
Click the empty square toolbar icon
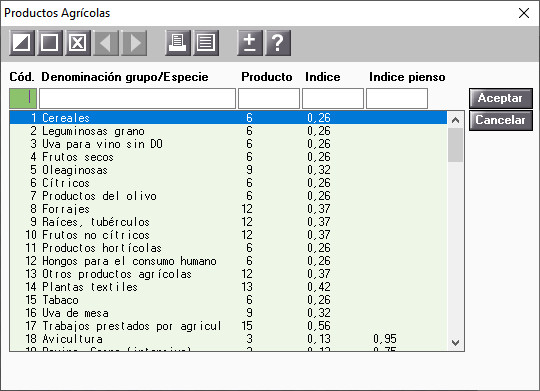50,43
